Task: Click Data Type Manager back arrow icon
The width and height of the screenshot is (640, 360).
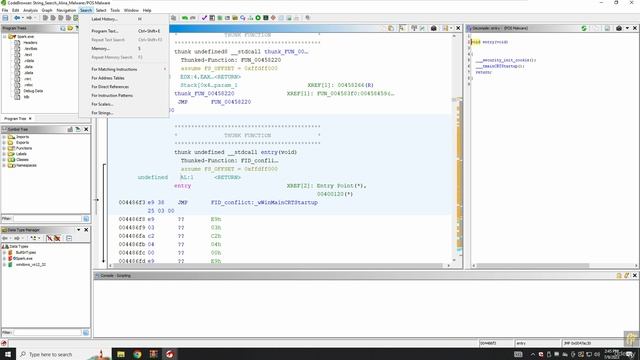Action: pyautogui.click(x=5, y=238)
